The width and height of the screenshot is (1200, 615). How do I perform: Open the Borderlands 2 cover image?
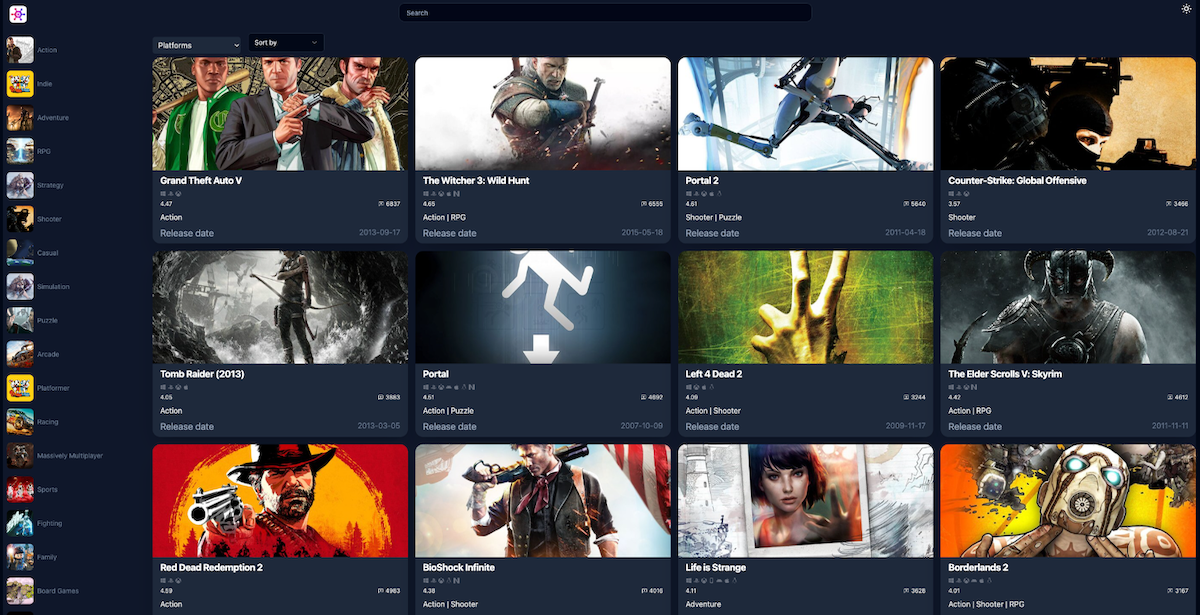tap(1068, 500)
